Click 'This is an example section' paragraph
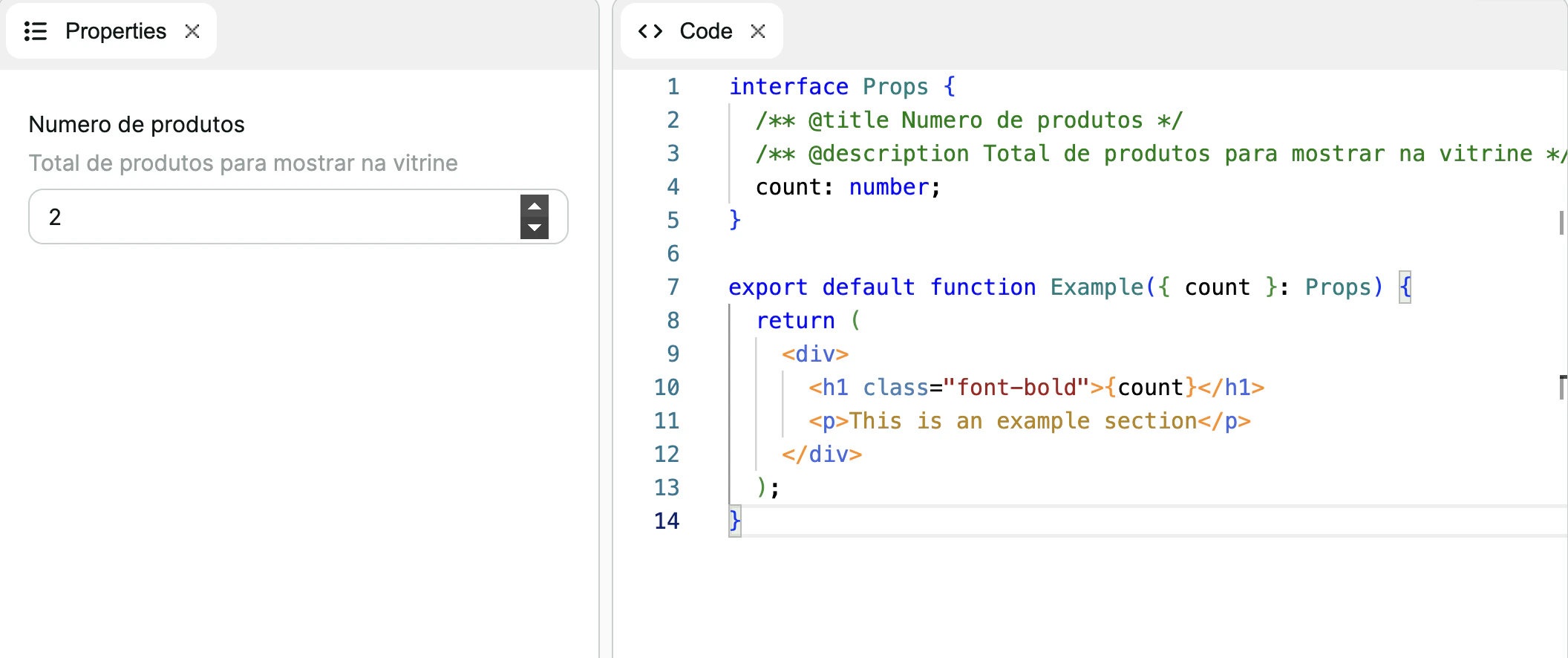Viewport: 1568px width, 658px height. pos(1030,420)
